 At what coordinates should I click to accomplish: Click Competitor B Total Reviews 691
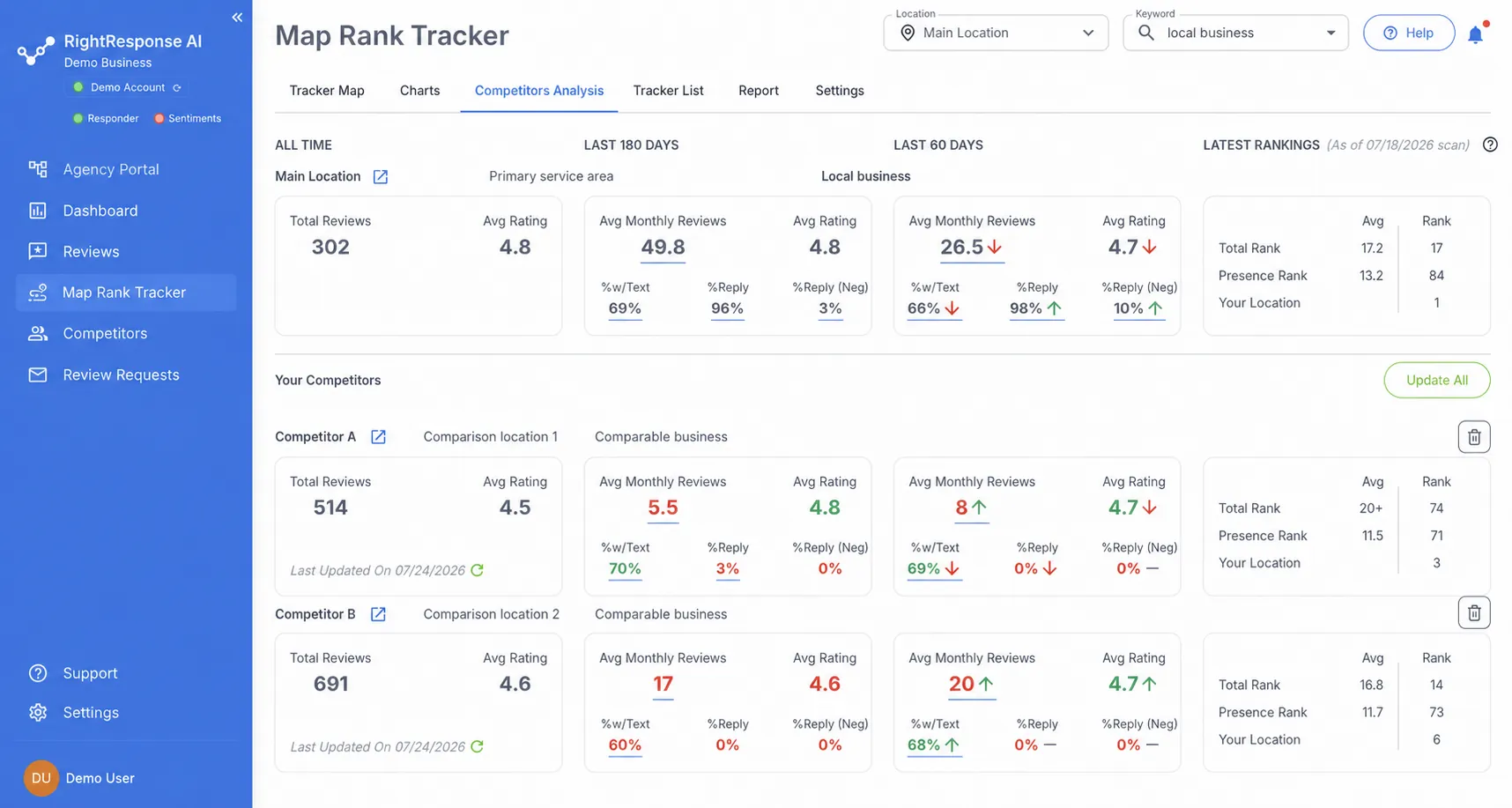[330, 684]
